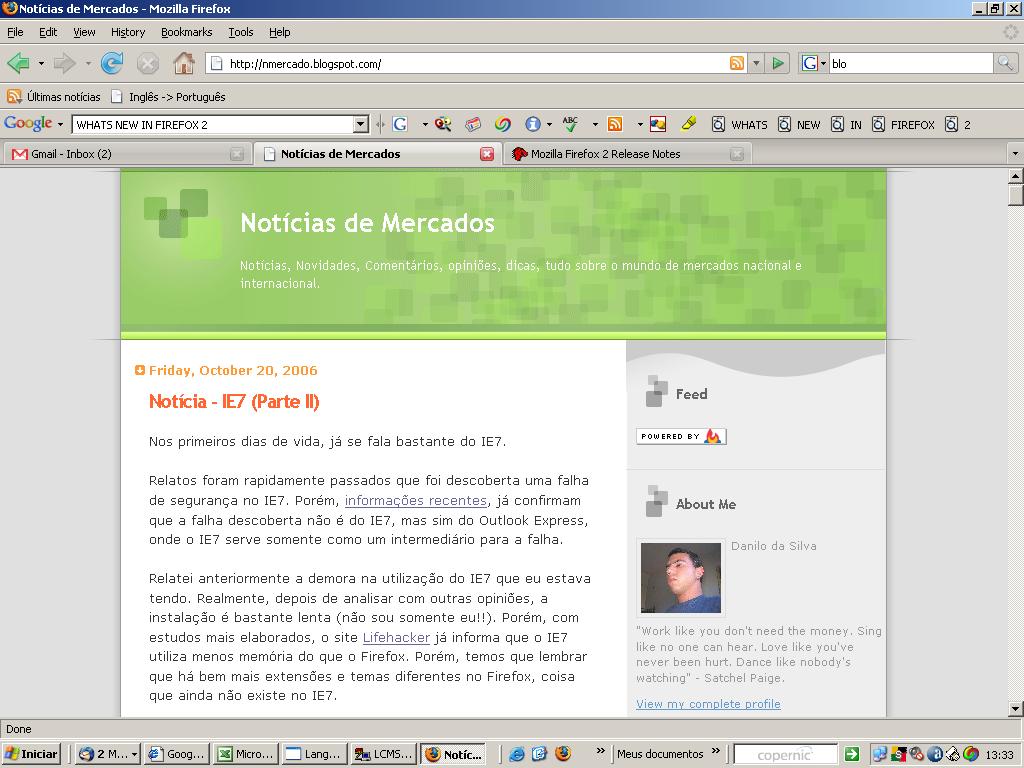Click the Google toolbar search-with-eyes icon
This screenshot has width=1024, height=768.
443,124
